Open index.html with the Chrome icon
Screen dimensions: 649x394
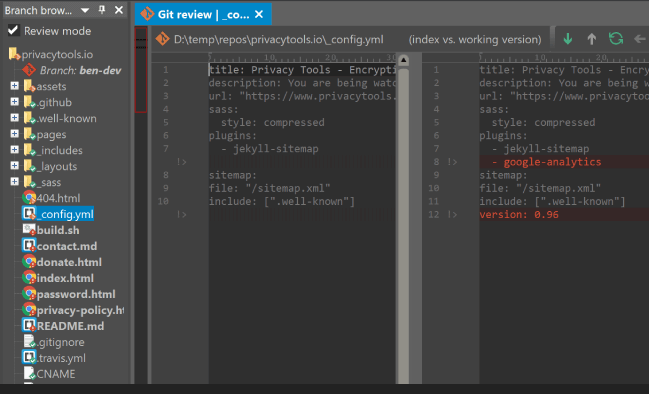click(29, 278)
